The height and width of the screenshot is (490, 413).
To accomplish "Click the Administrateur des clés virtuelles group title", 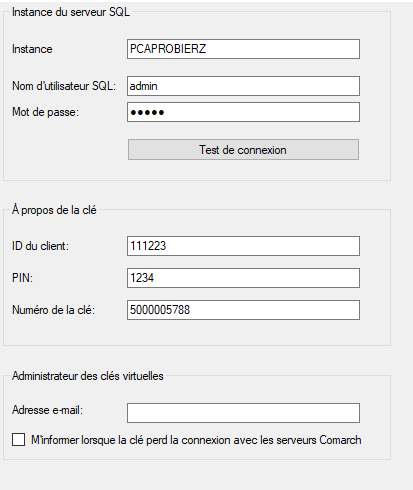I will [88, 376].
